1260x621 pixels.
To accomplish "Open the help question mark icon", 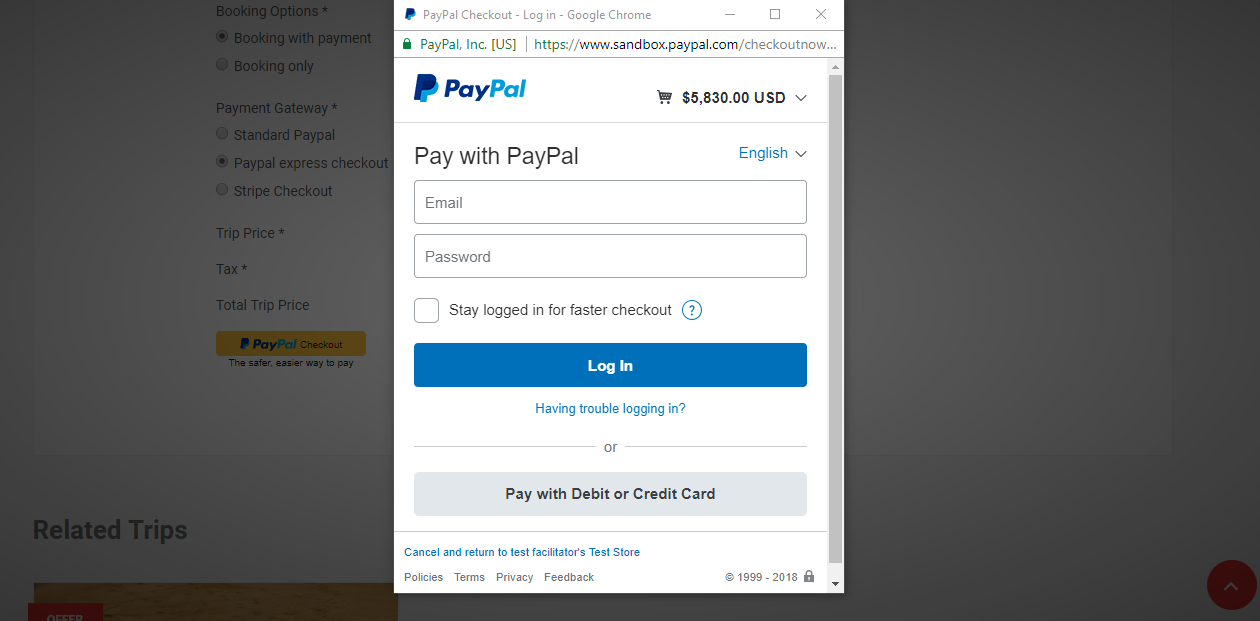I will tap(692, 310).
